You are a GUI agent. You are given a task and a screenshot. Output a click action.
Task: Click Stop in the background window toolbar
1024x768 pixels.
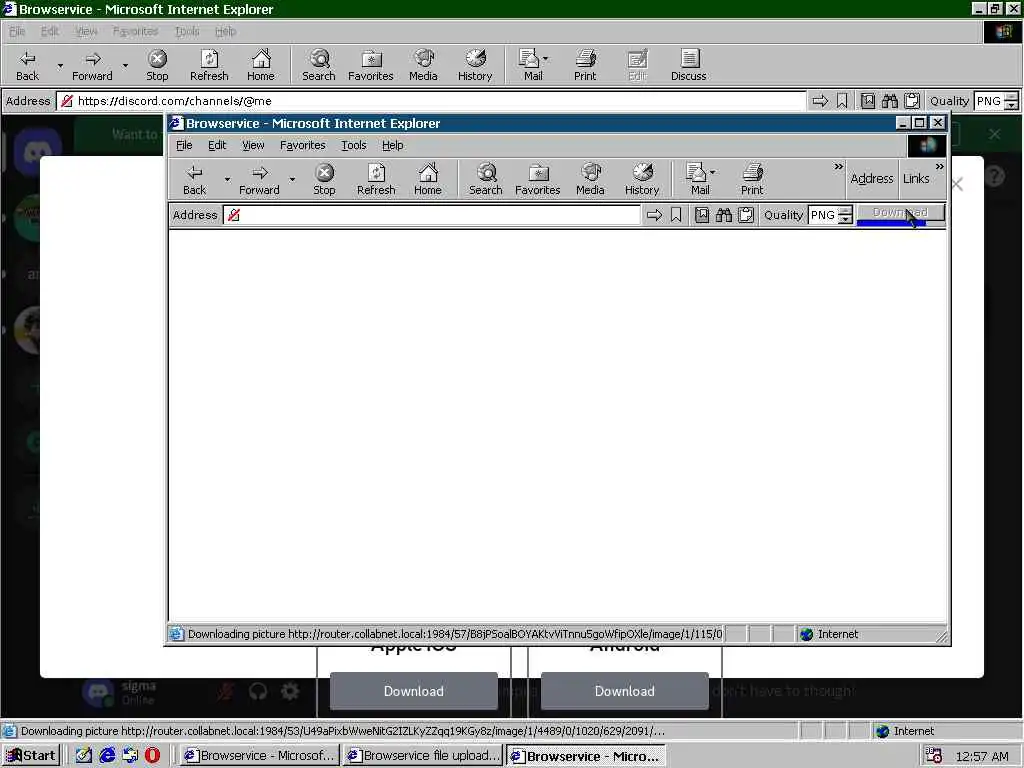pos(157,65)
